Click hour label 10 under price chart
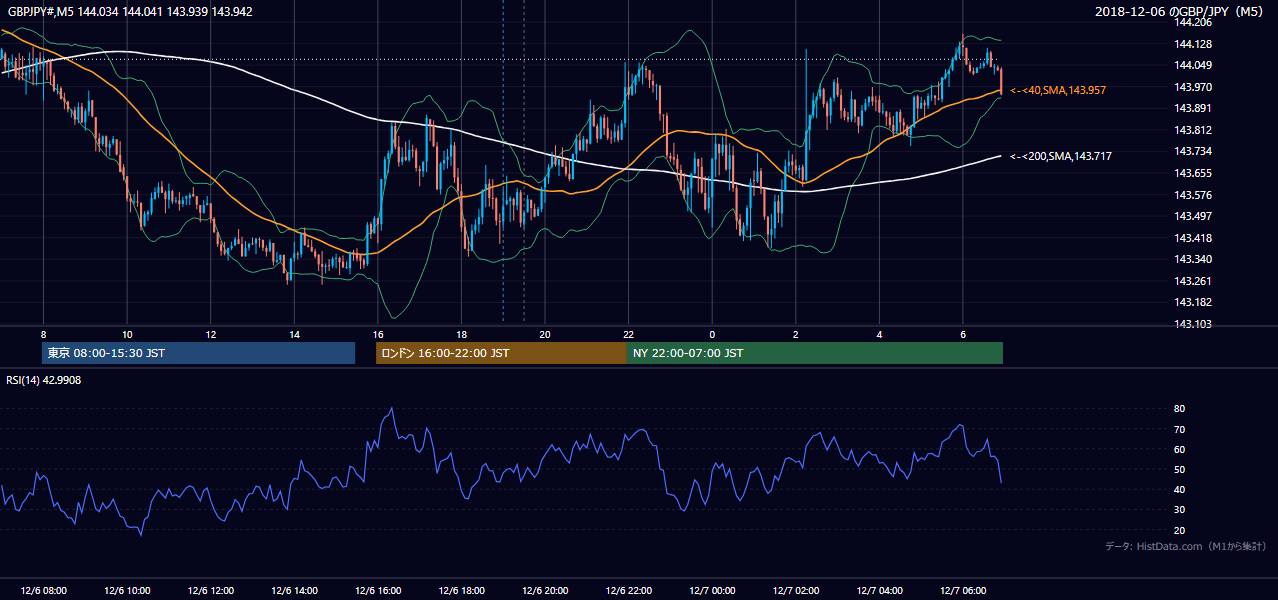Viewport: 1278px width, 600px height. pos(127,334)
